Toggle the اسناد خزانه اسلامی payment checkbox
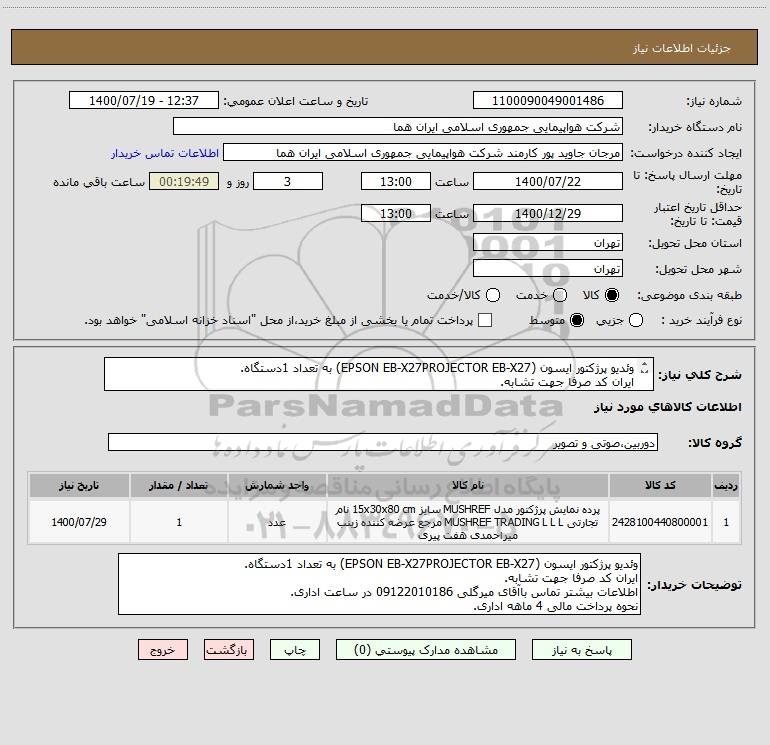This screenshot has width=770, height=745. pyautogui.click(x=485, y=320)
